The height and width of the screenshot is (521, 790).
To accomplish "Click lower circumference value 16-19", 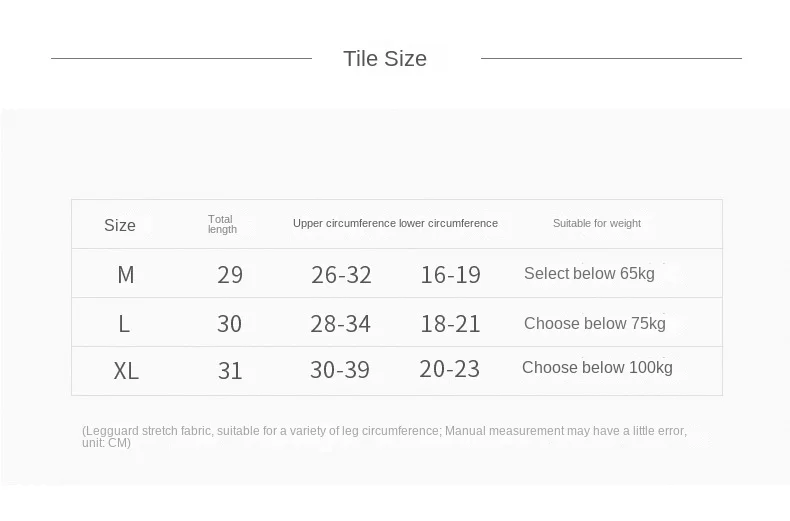I will click(450, 275).
